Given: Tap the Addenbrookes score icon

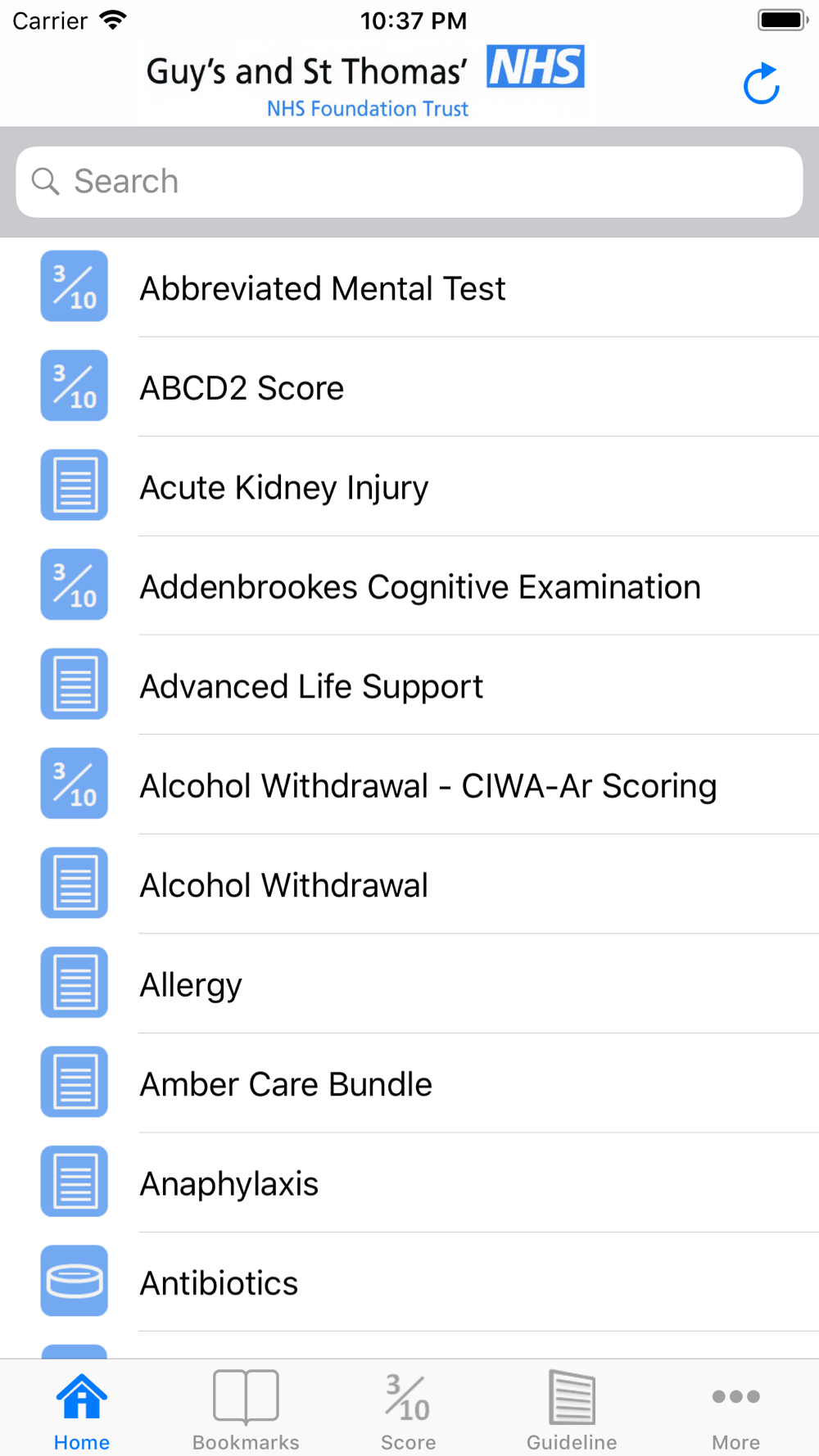Looking at the screenshot, I should click(x=75, y=585).
